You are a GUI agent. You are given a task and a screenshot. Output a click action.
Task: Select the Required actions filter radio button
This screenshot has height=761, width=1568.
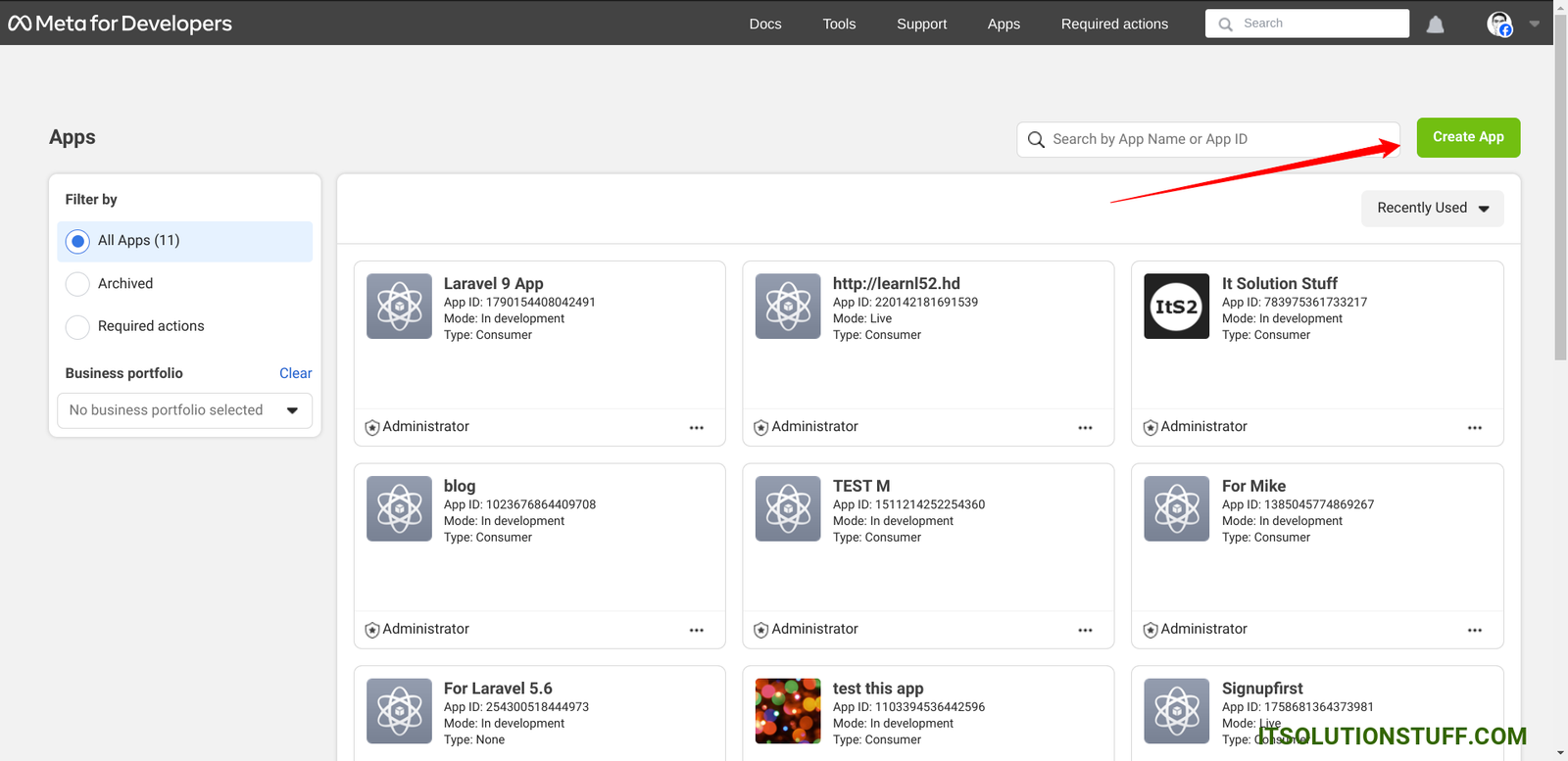tap(77, 327)
